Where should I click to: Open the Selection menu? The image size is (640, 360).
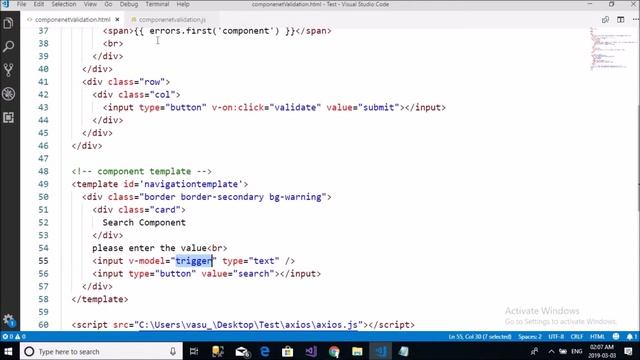(x=64, y=4)
